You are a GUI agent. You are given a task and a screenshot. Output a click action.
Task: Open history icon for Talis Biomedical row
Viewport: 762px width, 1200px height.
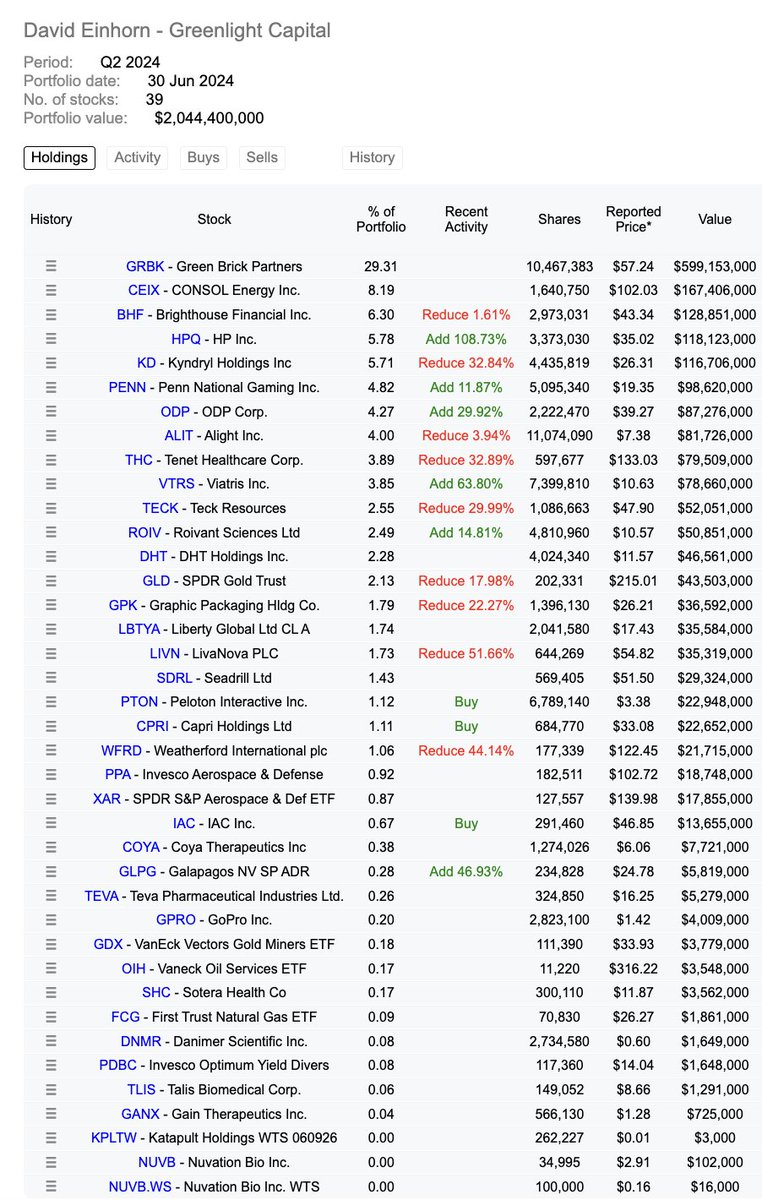pos(51,1089)
